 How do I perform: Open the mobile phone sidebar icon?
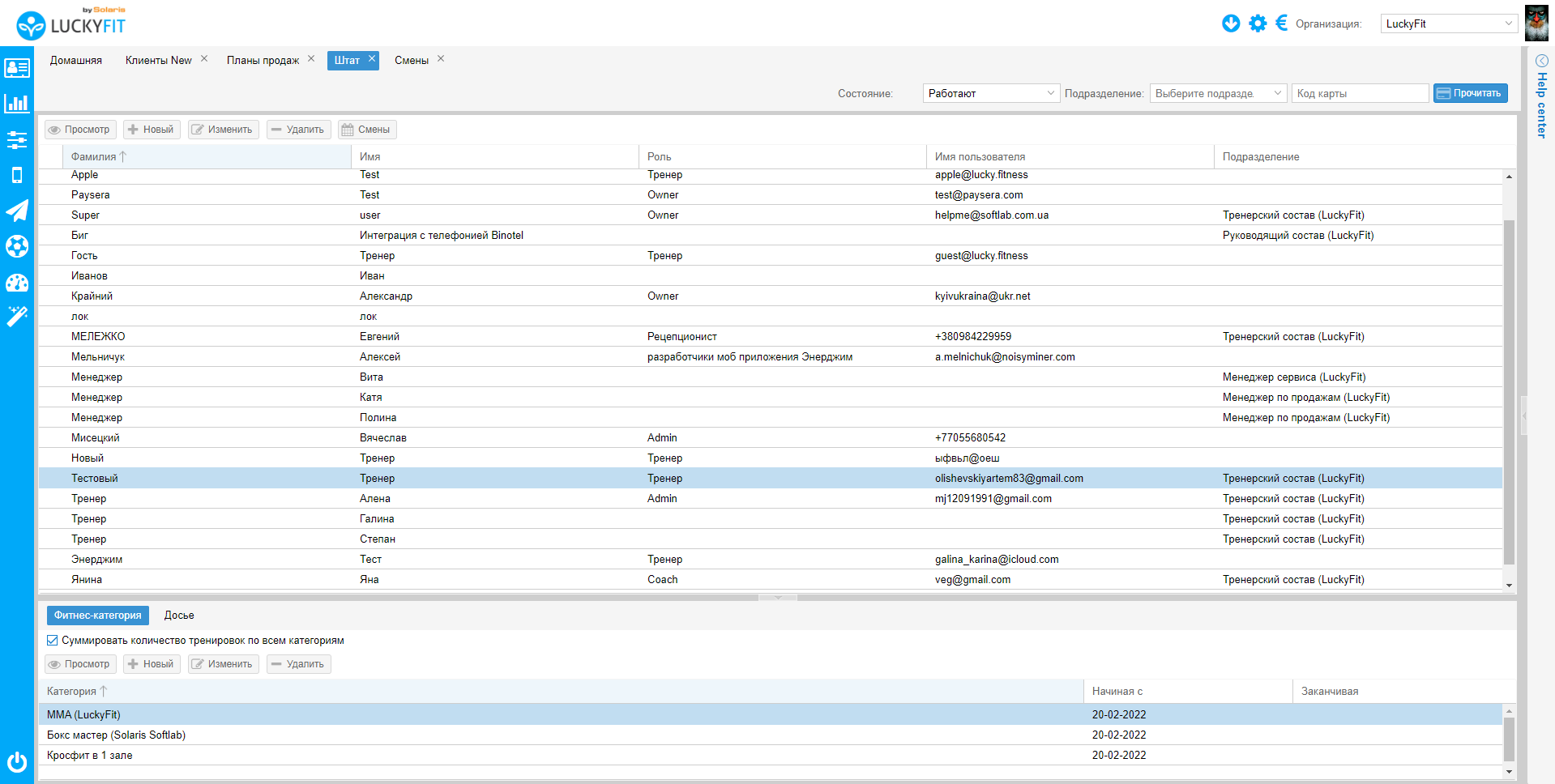point(17,175)
